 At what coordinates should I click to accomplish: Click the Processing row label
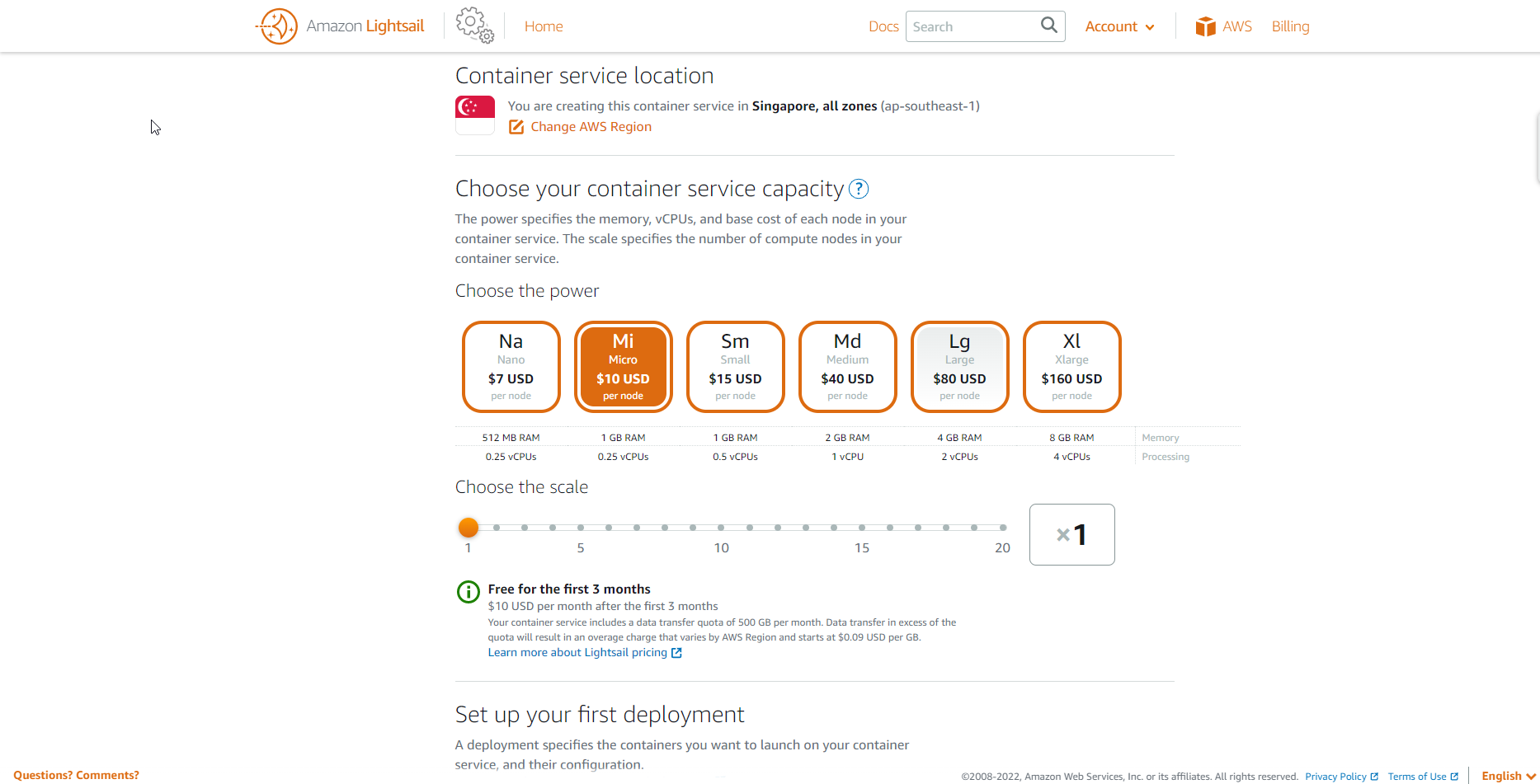point(1165,457)
